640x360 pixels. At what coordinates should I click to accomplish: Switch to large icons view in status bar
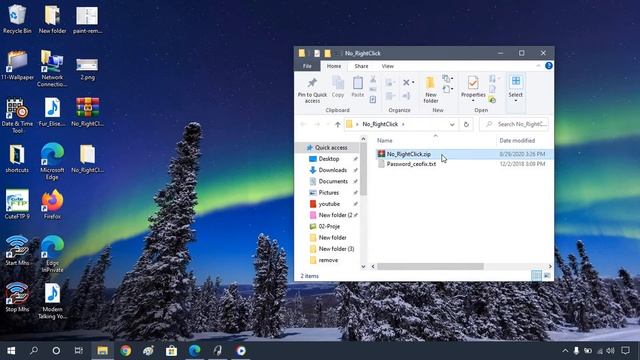(547, 276)
